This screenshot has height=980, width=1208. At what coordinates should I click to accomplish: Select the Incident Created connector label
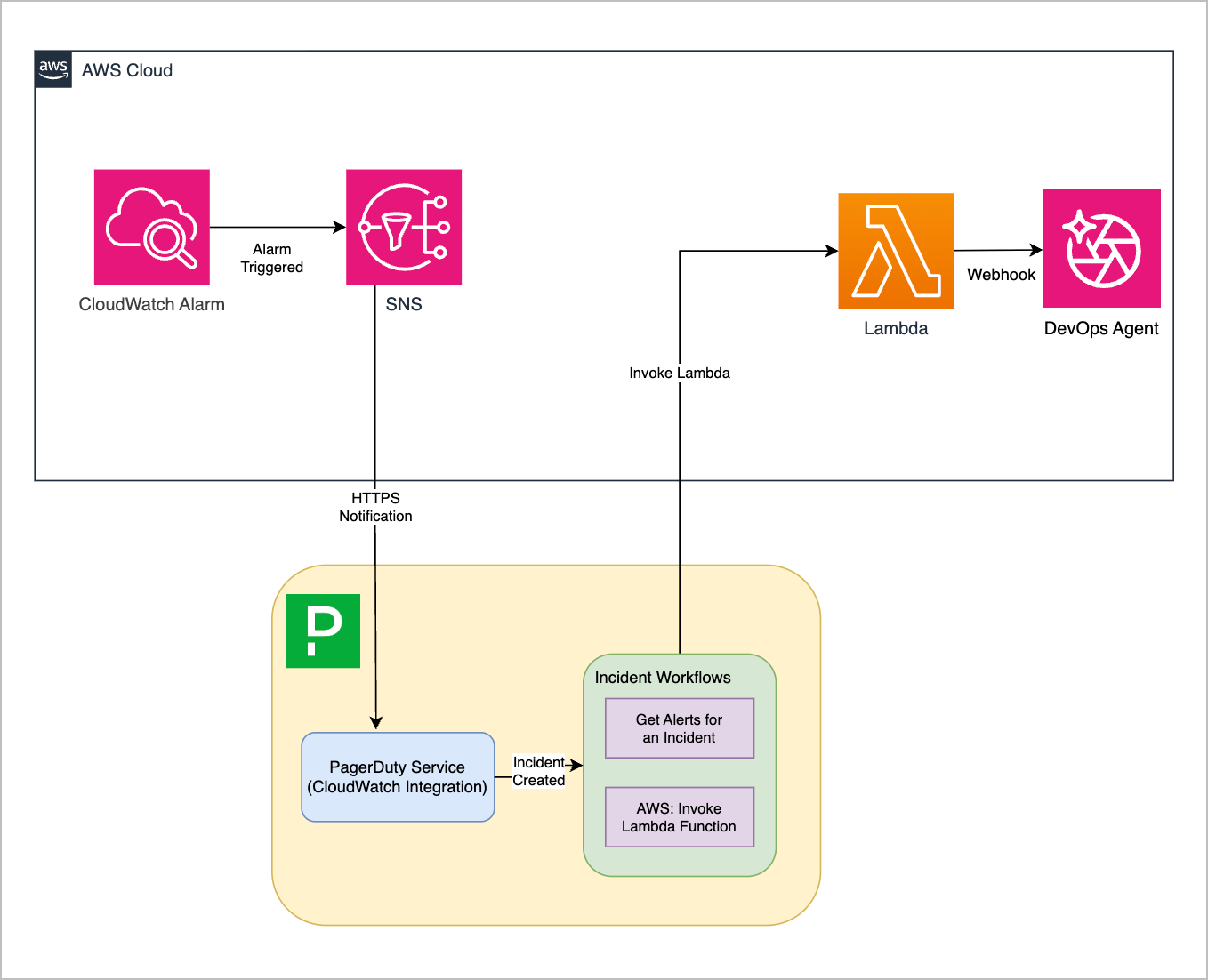pyautogui.click(x=539, y=771)
